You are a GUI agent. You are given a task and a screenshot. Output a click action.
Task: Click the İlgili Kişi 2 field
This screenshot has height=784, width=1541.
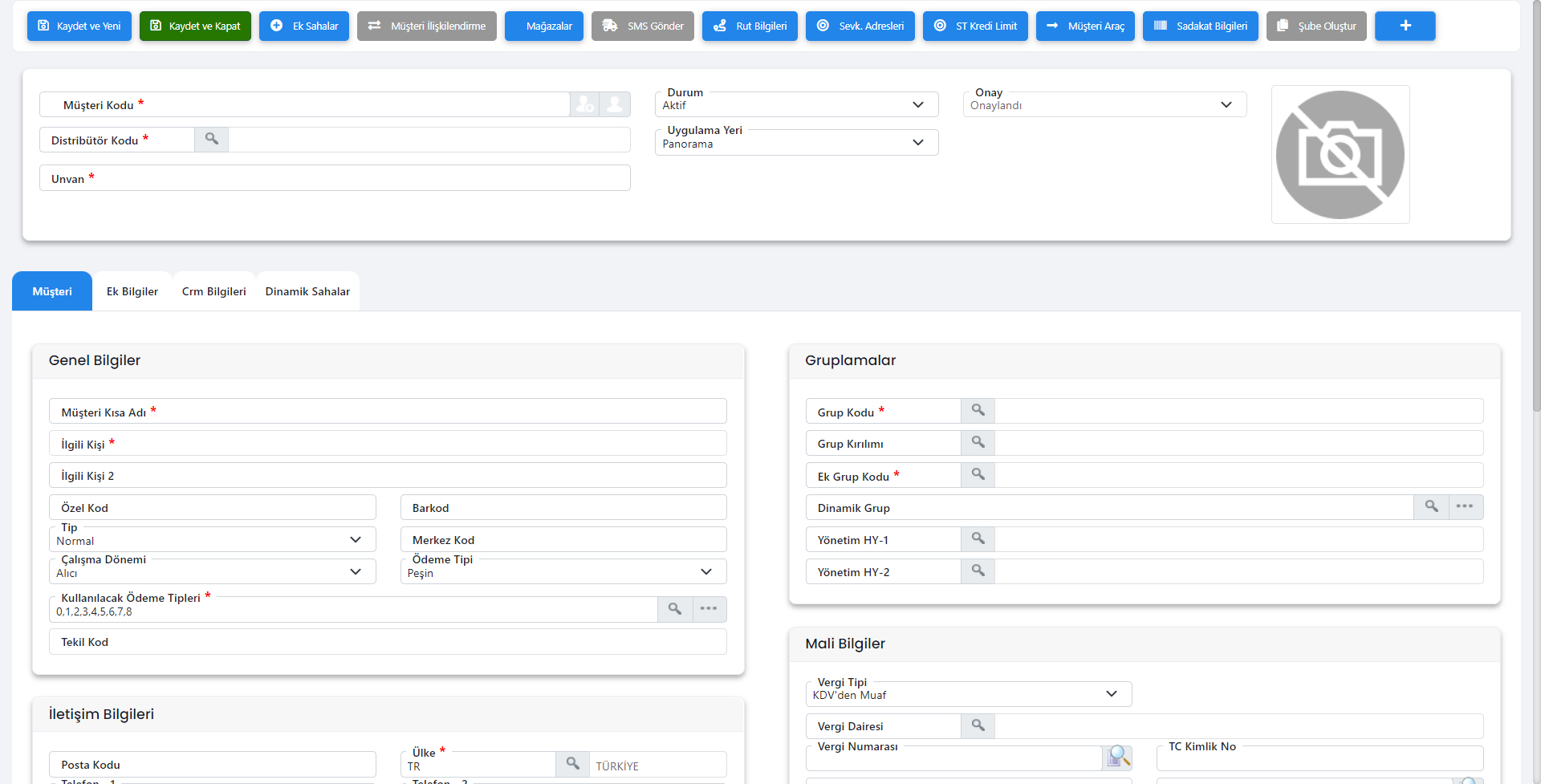click(x=388, y=475)
